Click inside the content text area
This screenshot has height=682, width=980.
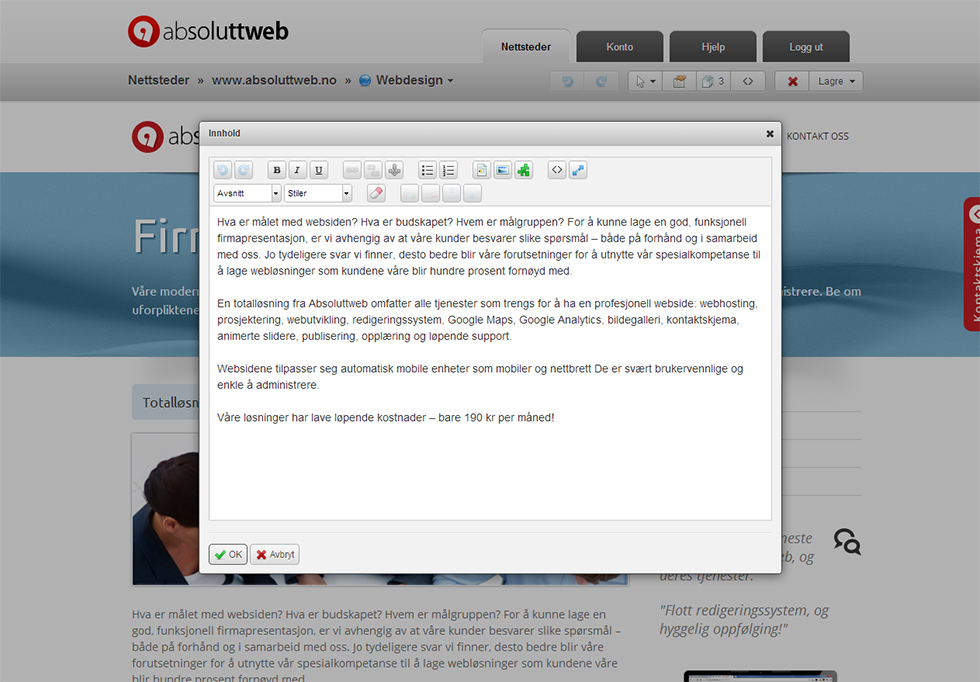pyautogui.click(x=491, y=363)
